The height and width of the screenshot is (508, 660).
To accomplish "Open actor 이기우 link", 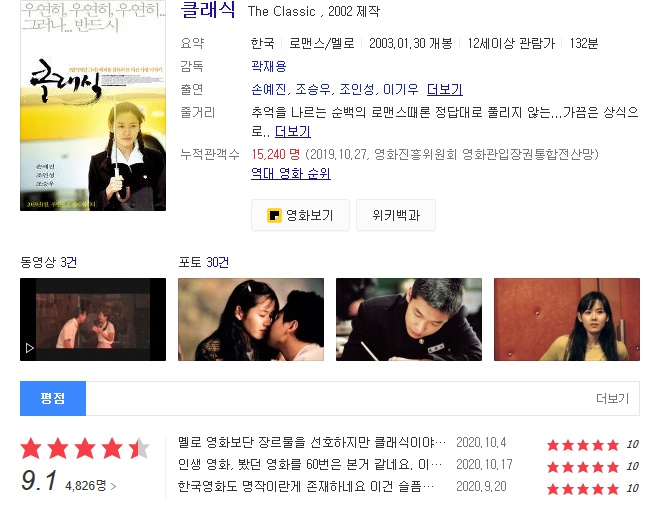I will pos(401,89).
